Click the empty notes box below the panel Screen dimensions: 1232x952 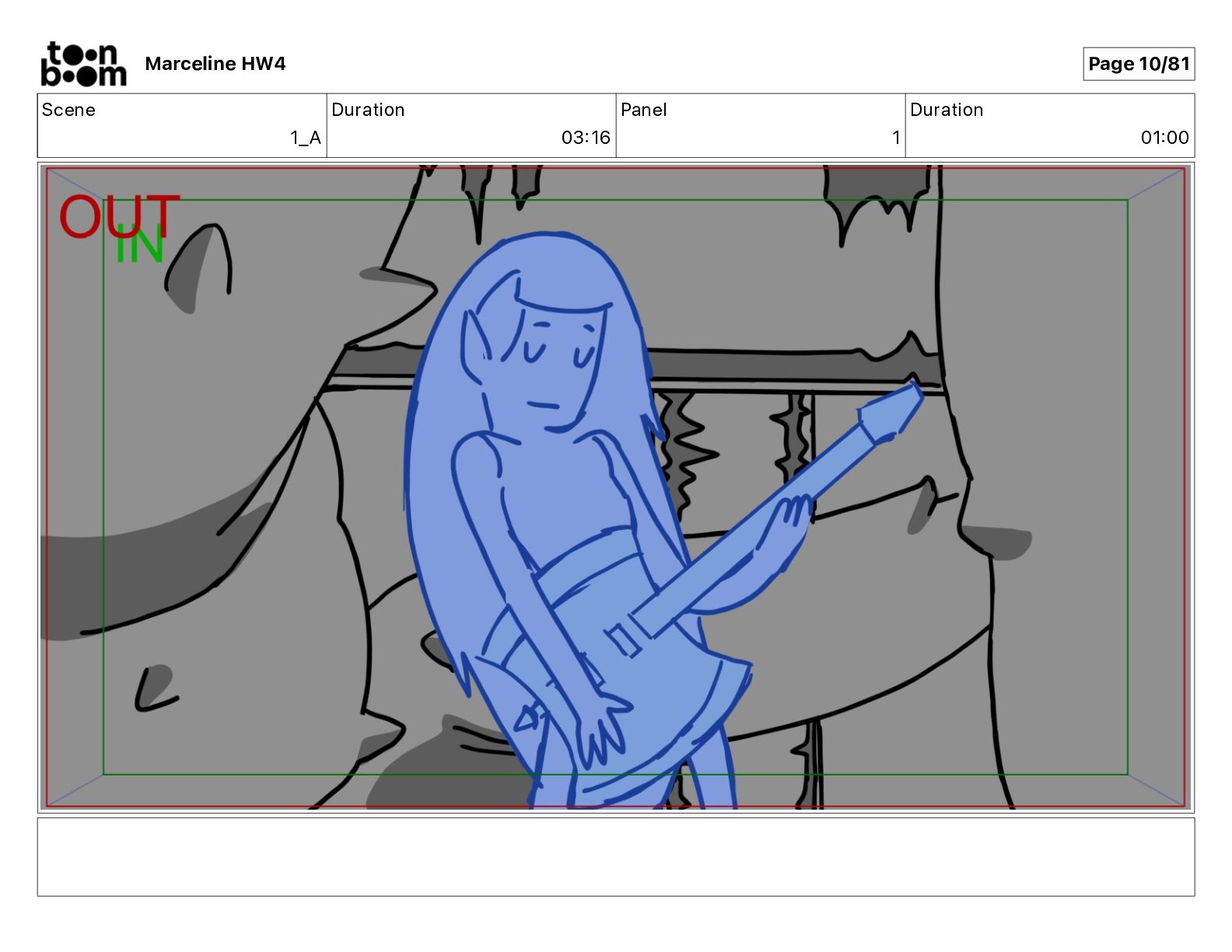[x=615, y=856]
